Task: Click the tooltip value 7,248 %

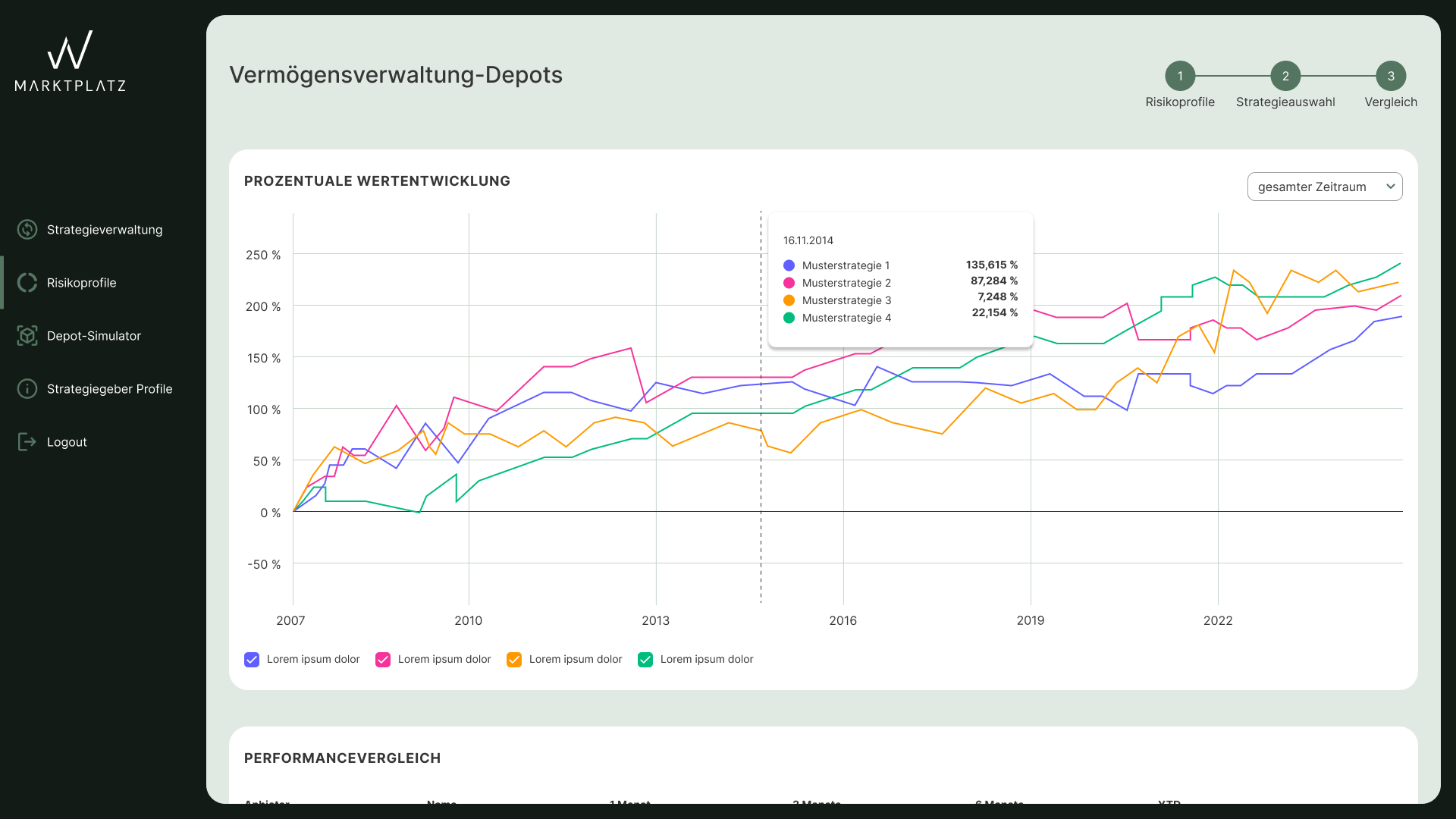Action: [998, 297]
